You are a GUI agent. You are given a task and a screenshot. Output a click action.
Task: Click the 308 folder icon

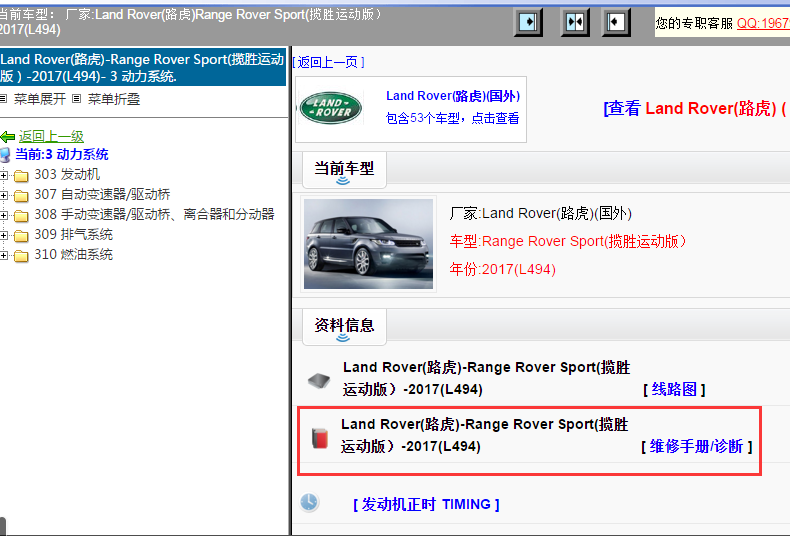21,216
